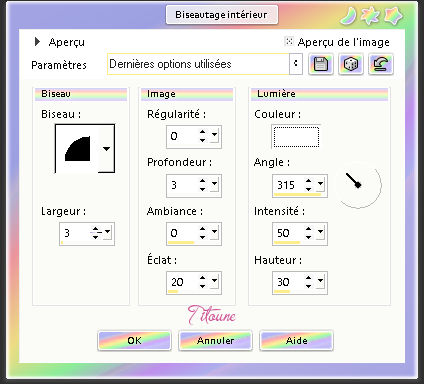This screenshot has width=424, height=384.
Task: Decrease the Intensité value
Action: coord(309,237)
